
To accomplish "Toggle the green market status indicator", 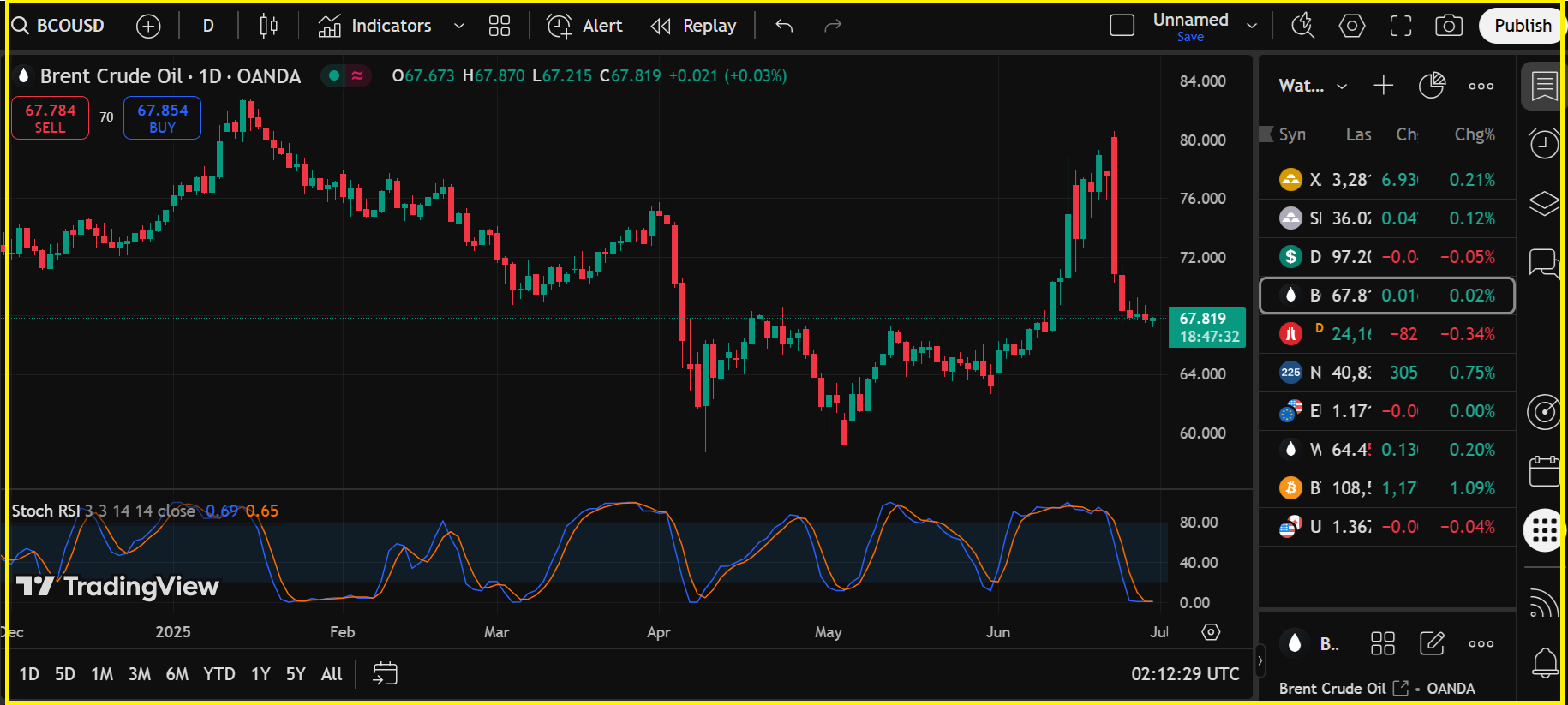I will pos(334,75).
